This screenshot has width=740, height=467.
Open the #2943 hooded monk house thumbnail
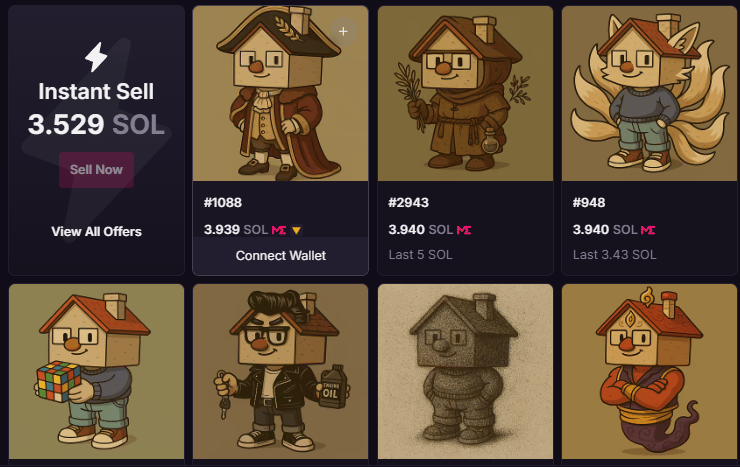click(x=465, y=93)
